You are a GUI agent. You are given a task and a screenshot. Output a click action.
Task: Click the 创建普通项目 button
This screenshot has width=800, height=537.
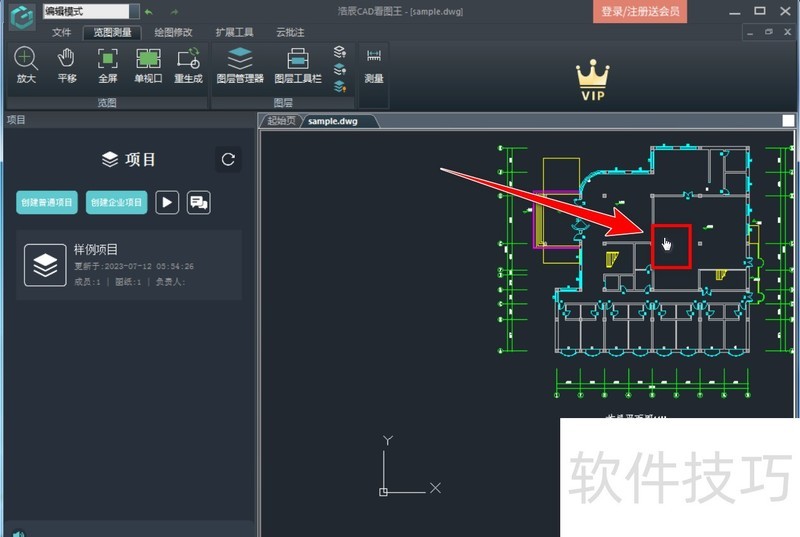(x=47, y=202)
